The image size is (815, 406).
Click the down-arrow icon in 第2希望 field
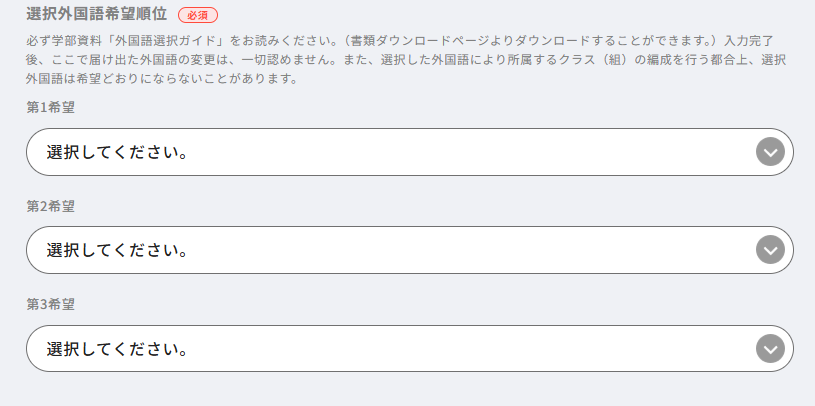769,250
